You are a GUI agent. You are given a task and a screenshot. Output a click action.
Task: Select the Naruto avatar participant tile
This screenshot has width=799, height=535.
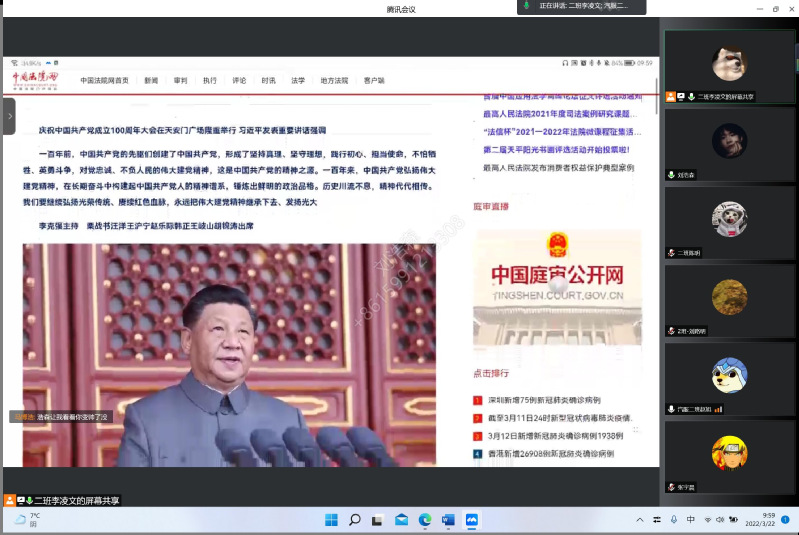[729, 455]
